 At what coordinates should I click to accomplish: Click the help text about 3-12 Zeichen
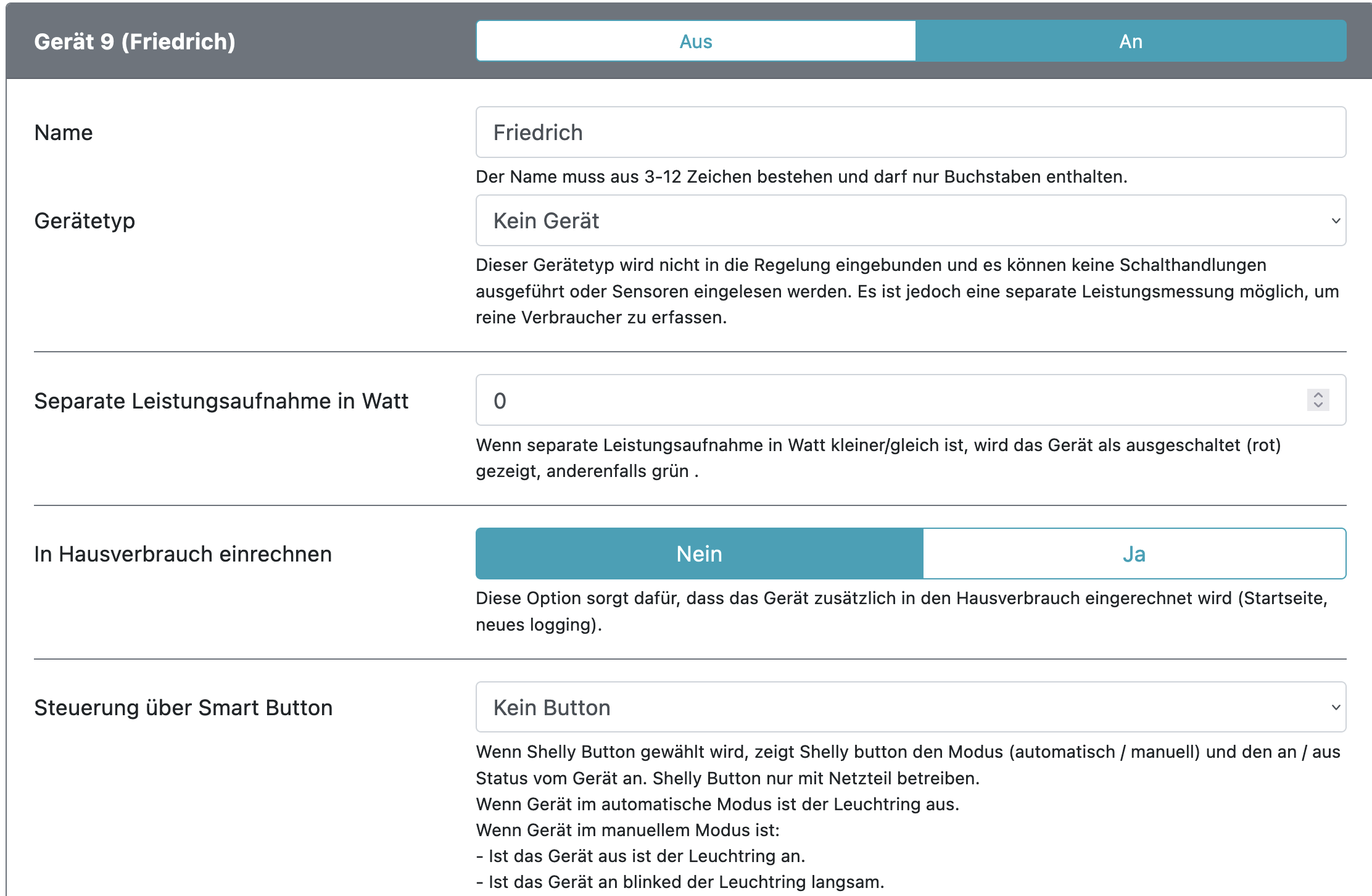pyautogui.click(x=801, y=177)
